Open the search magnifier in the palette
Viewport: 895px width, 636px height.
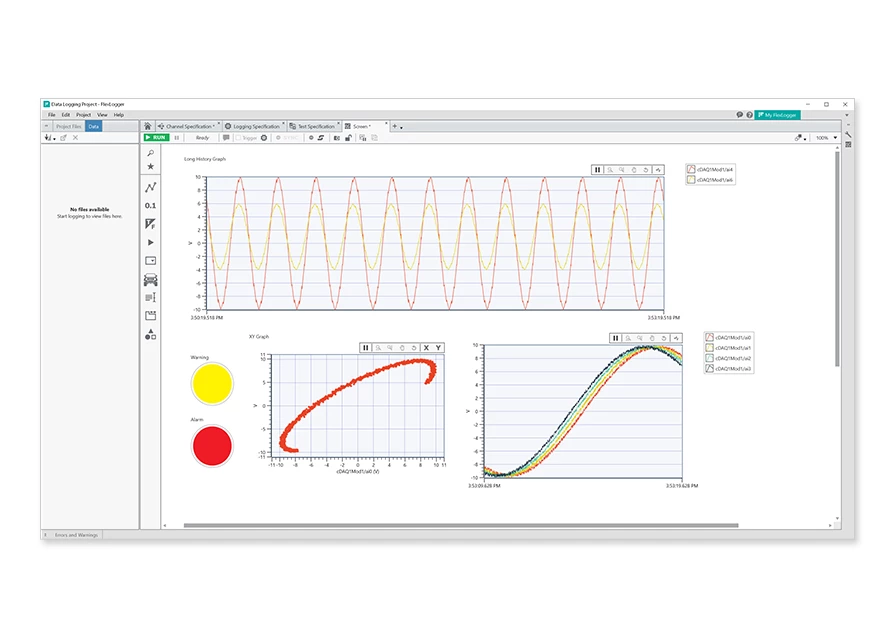pos(150,153)
